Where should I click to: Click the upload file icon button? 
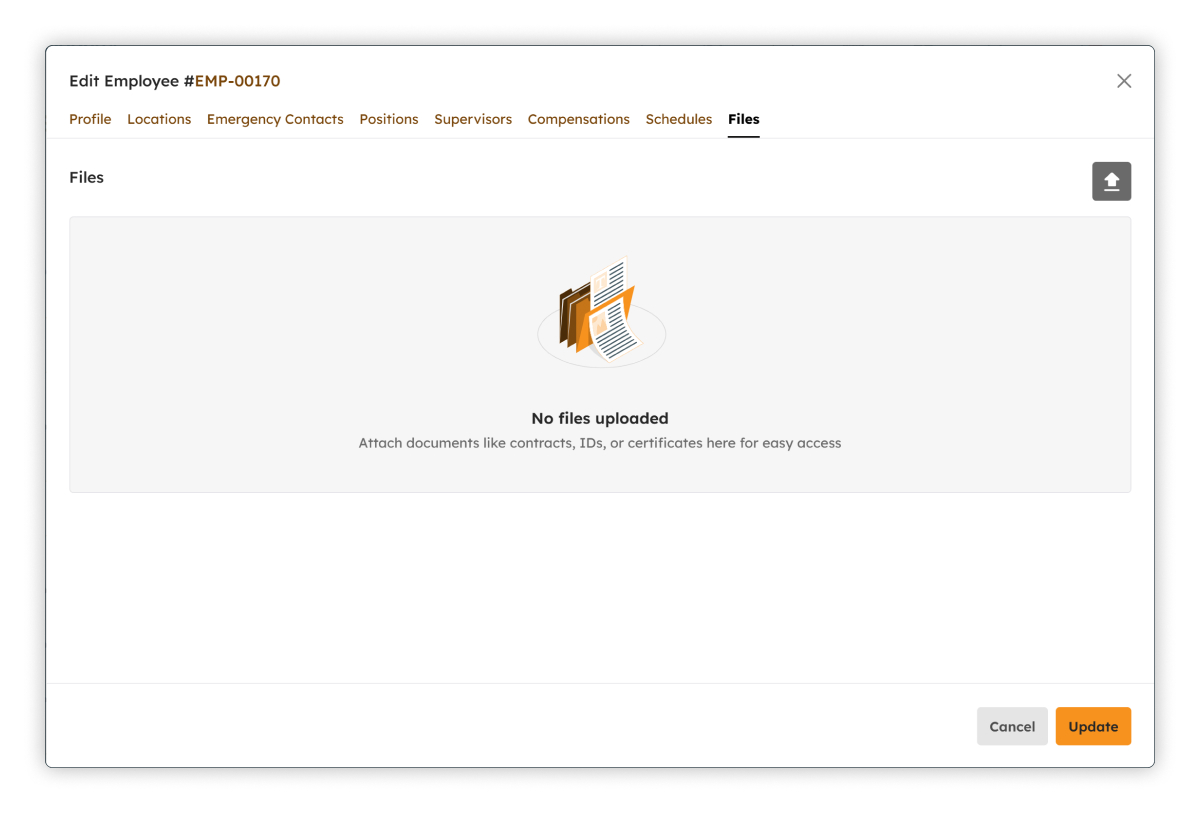click(1111, 181)
